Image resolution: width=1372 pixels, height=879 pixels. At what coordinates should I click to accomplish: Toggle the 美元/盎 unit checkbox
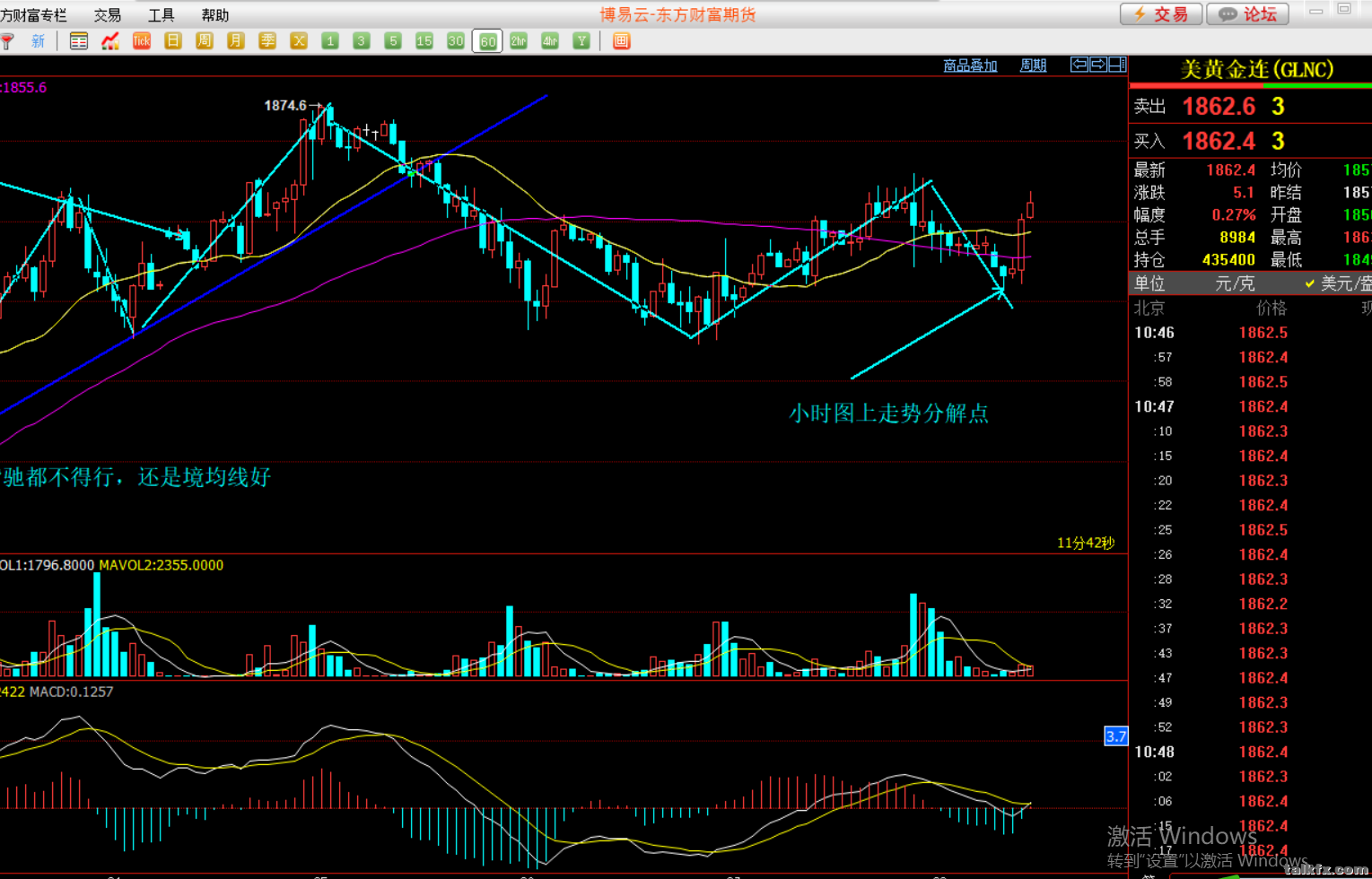point(1310,283)
